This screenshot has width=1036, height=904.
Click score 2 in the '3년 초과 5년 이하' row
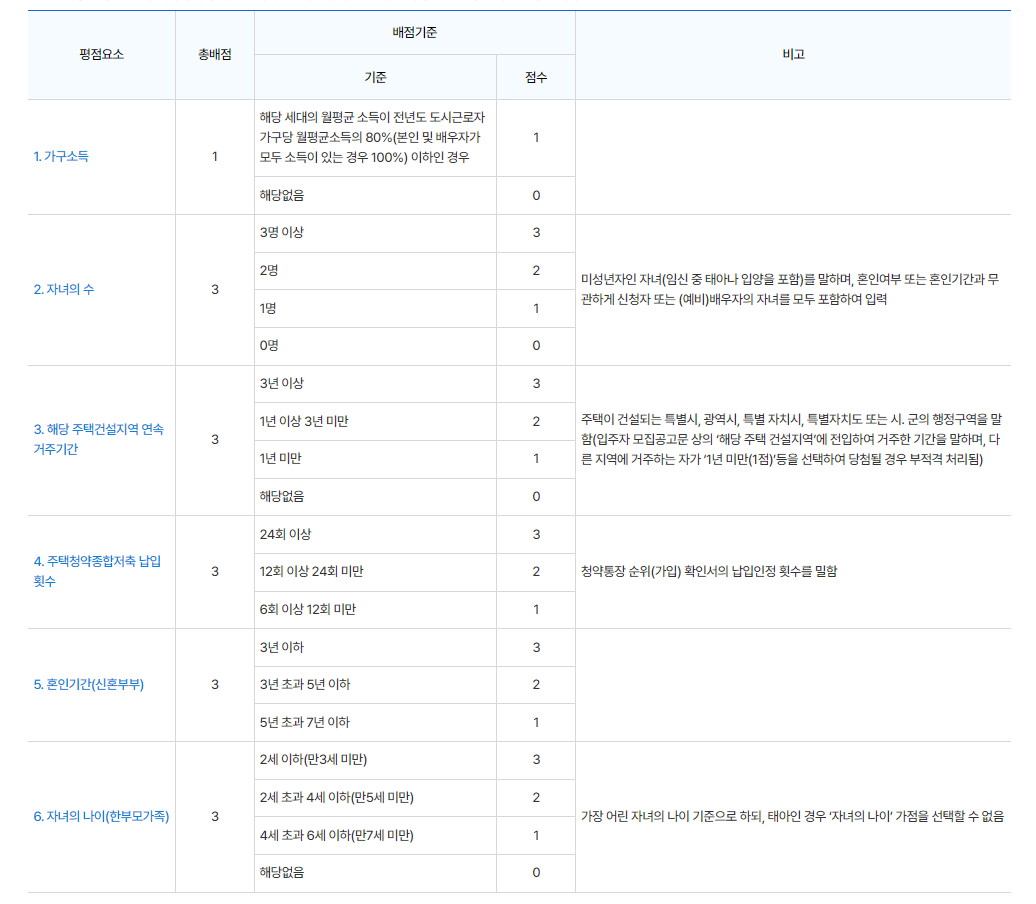point(536,685)
